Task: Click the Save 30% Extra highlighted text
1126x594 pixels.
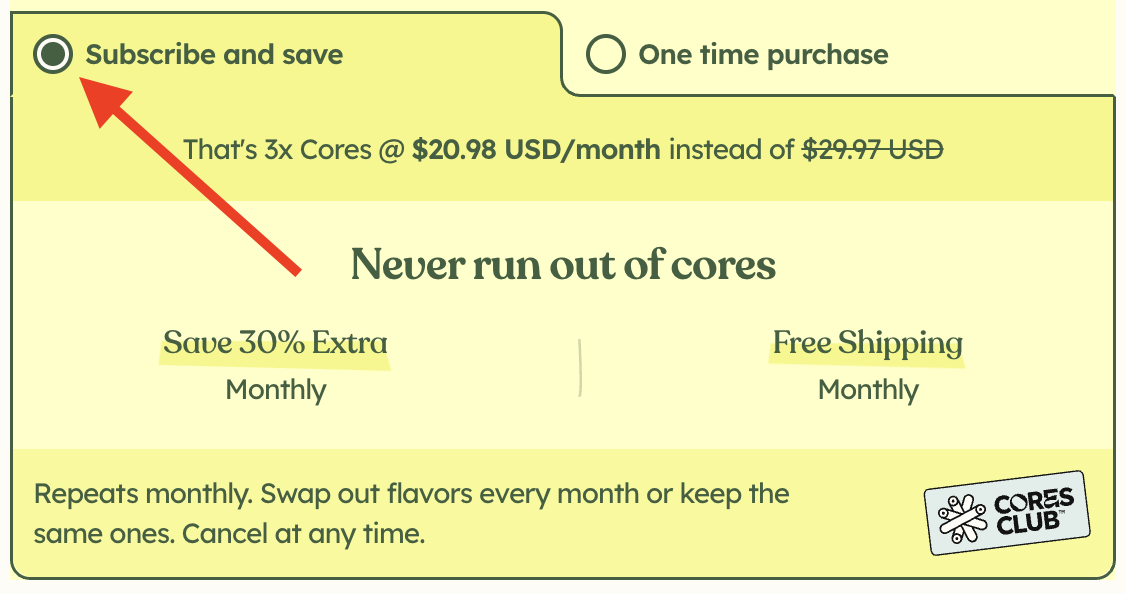Action: (x=275, y=343)
